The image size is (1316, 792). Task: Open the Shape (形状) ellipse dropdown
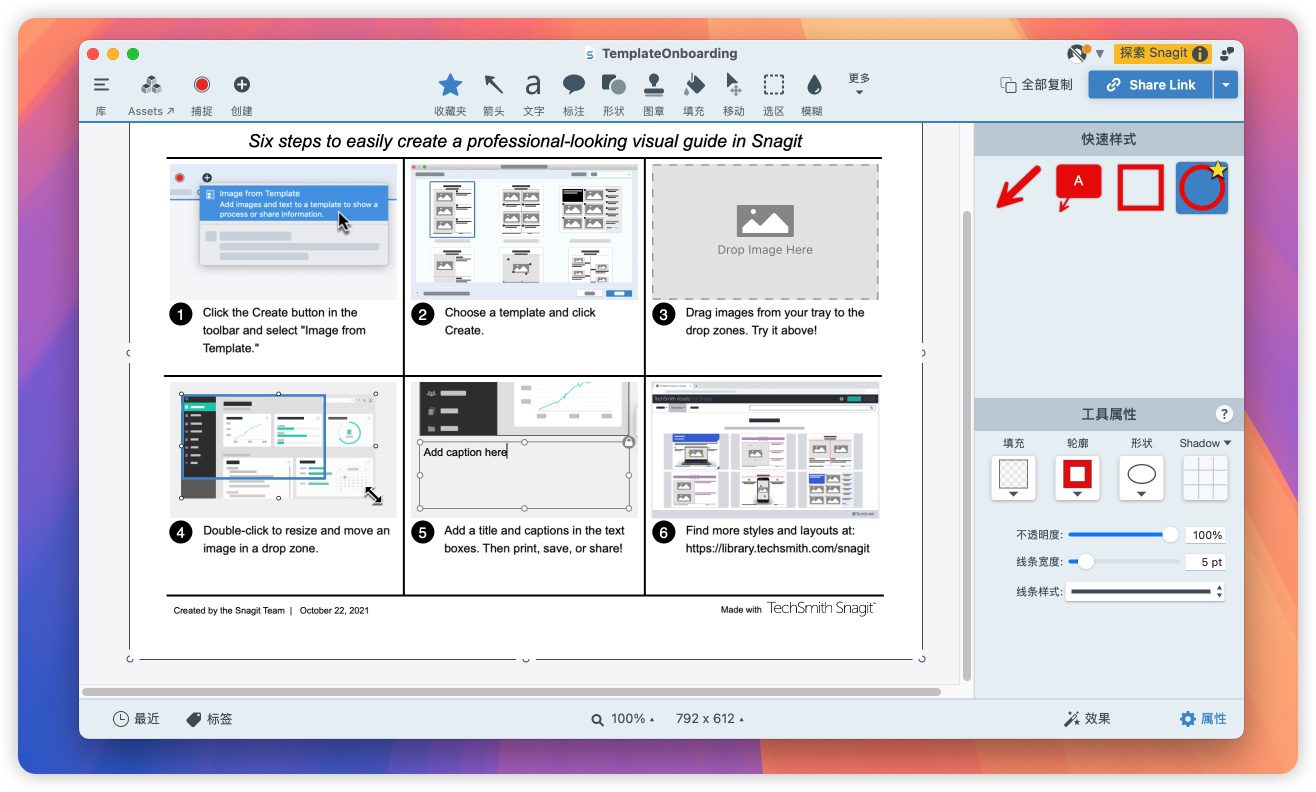click(x=1141, y=478)
